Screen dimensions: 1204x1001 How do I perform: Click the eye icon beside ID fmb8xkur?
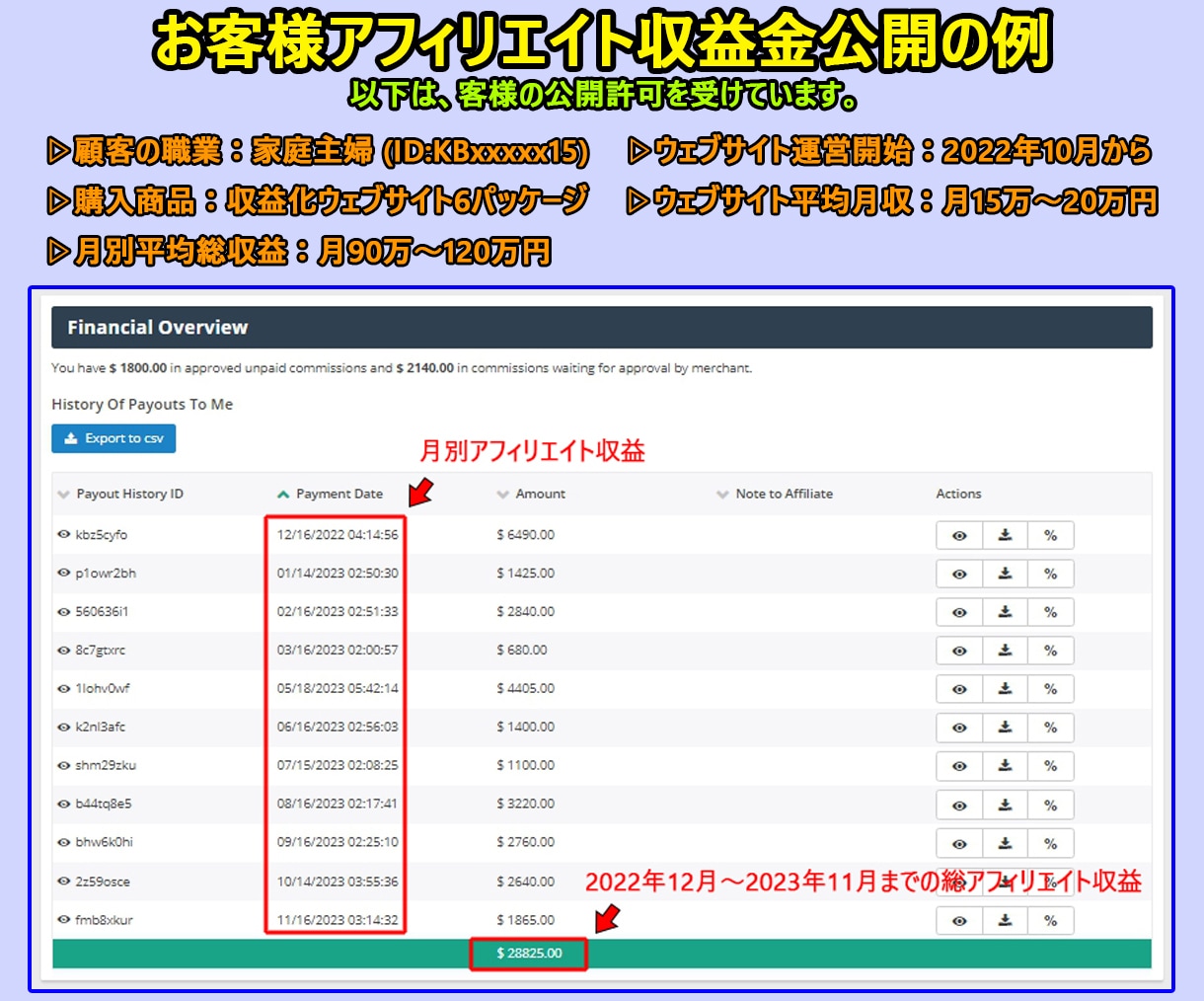(x=63, y=919)
